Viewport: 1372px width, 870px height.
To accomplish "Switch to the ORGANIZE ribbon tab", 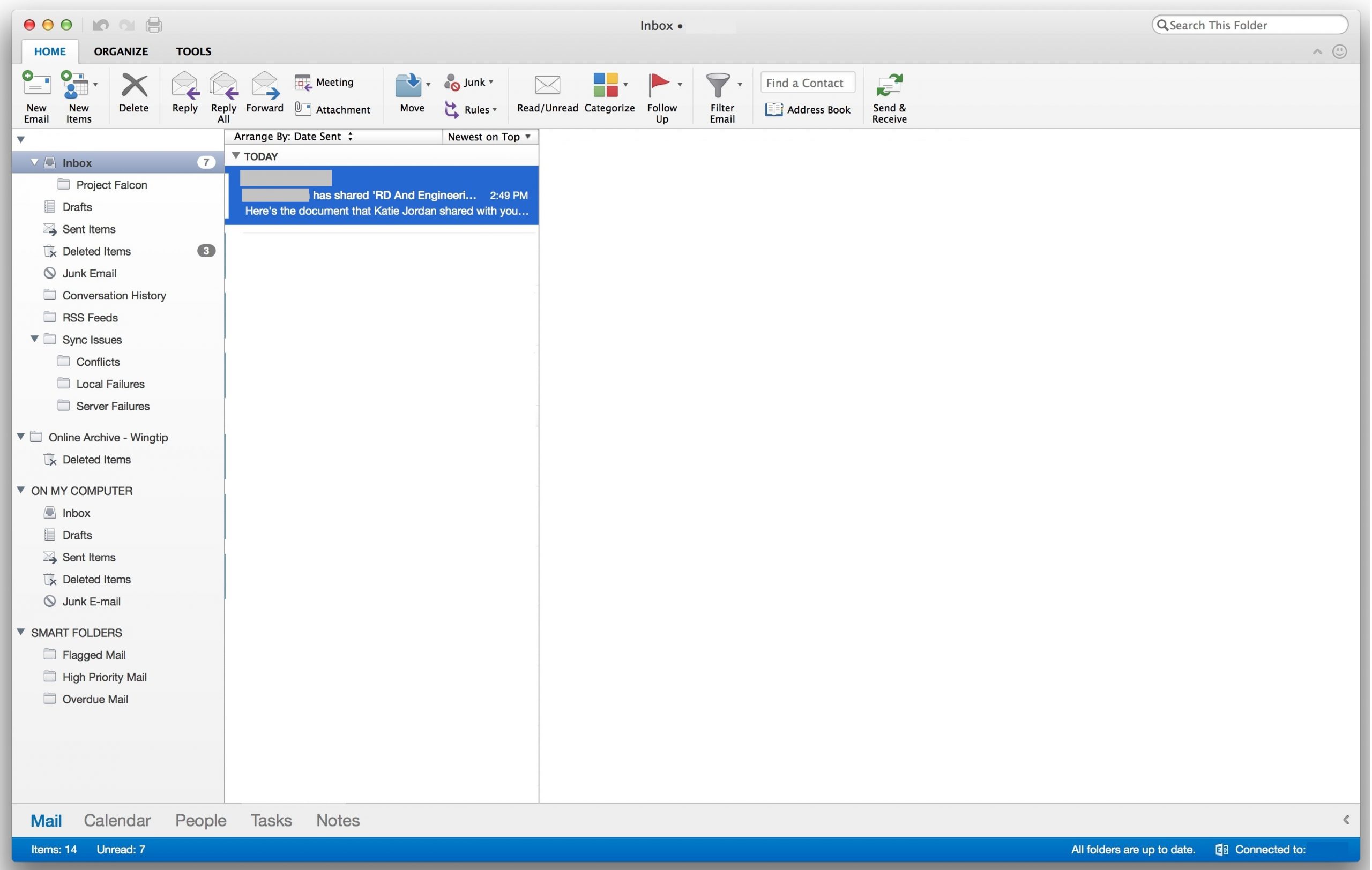I will (120, 51).
